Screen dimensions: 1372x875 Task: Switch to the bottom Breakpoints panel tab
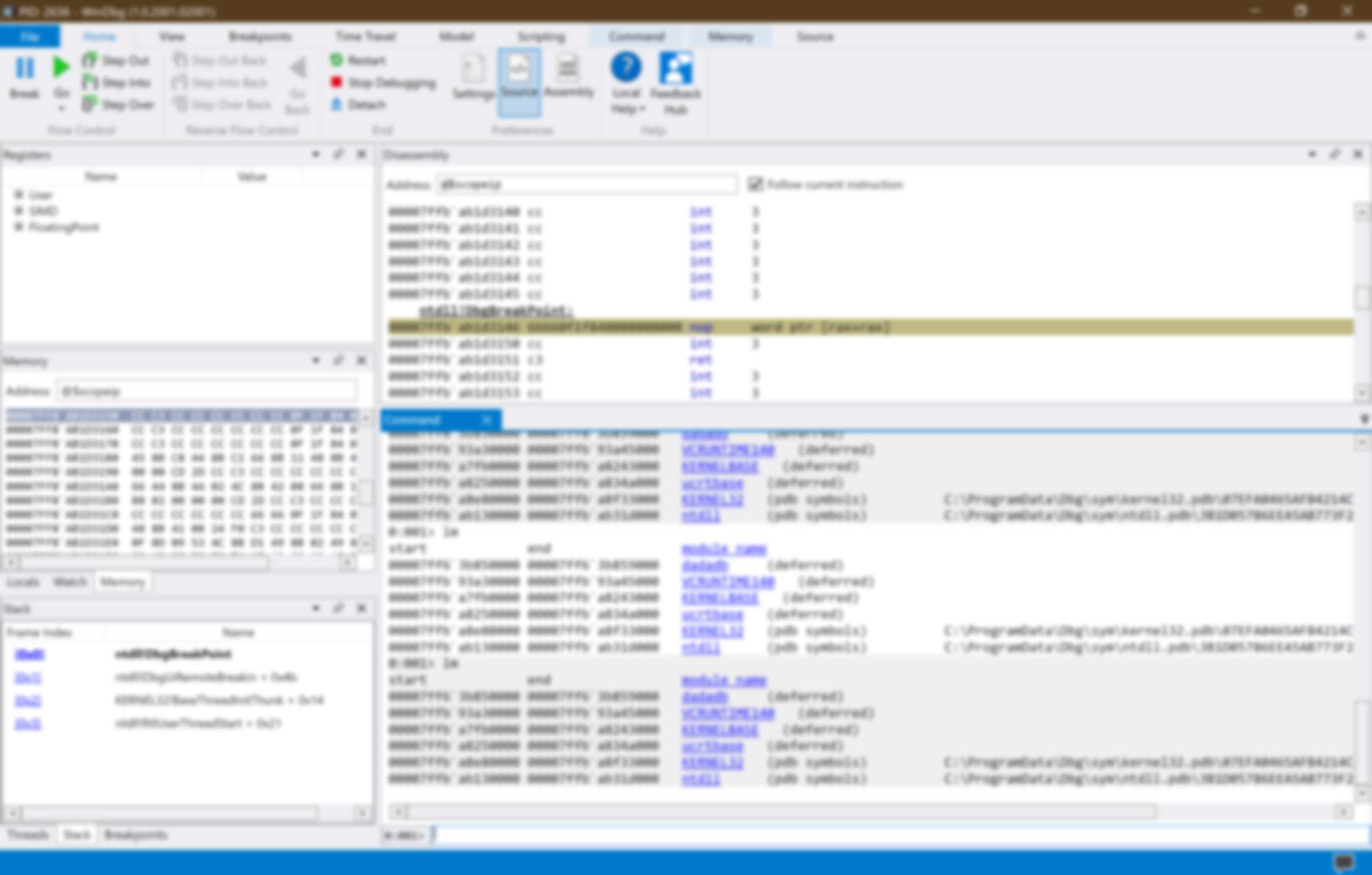(x=135, y=834)
